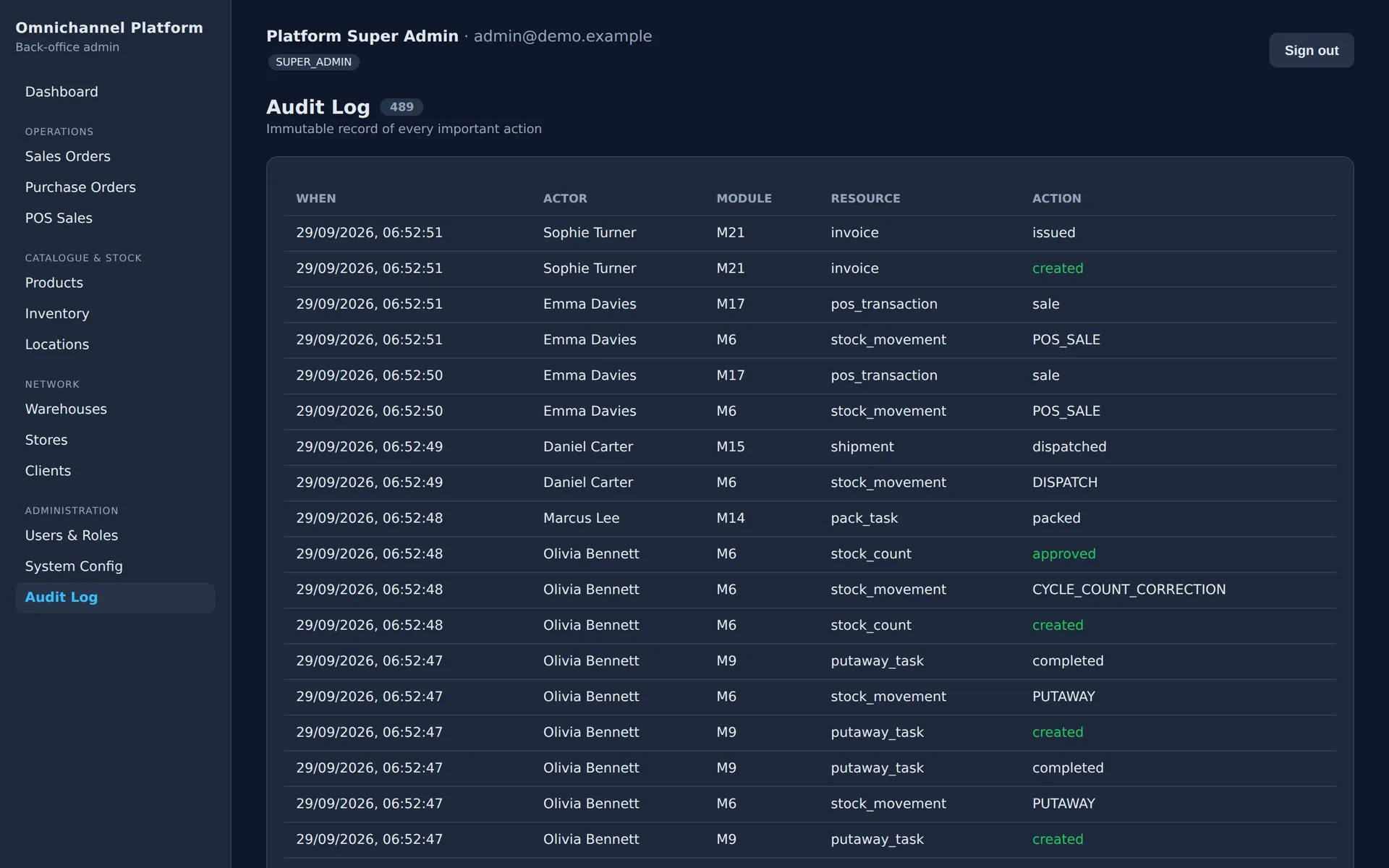Select Inventory in the sidebar
Viewport: 1389px width, 868px height.
coord(115,313)
